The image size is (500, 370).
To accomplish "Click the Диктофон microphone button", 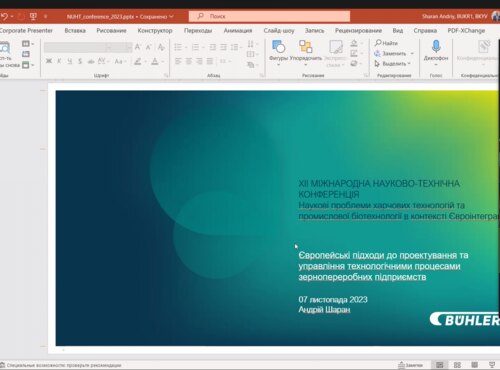I will click(x=436, y=52).
